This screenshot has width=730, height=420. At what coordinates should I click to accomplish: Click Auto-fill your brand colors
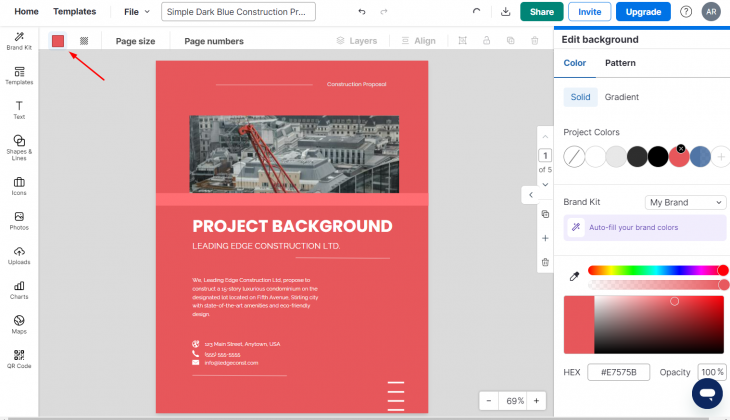tap(645, 227)
